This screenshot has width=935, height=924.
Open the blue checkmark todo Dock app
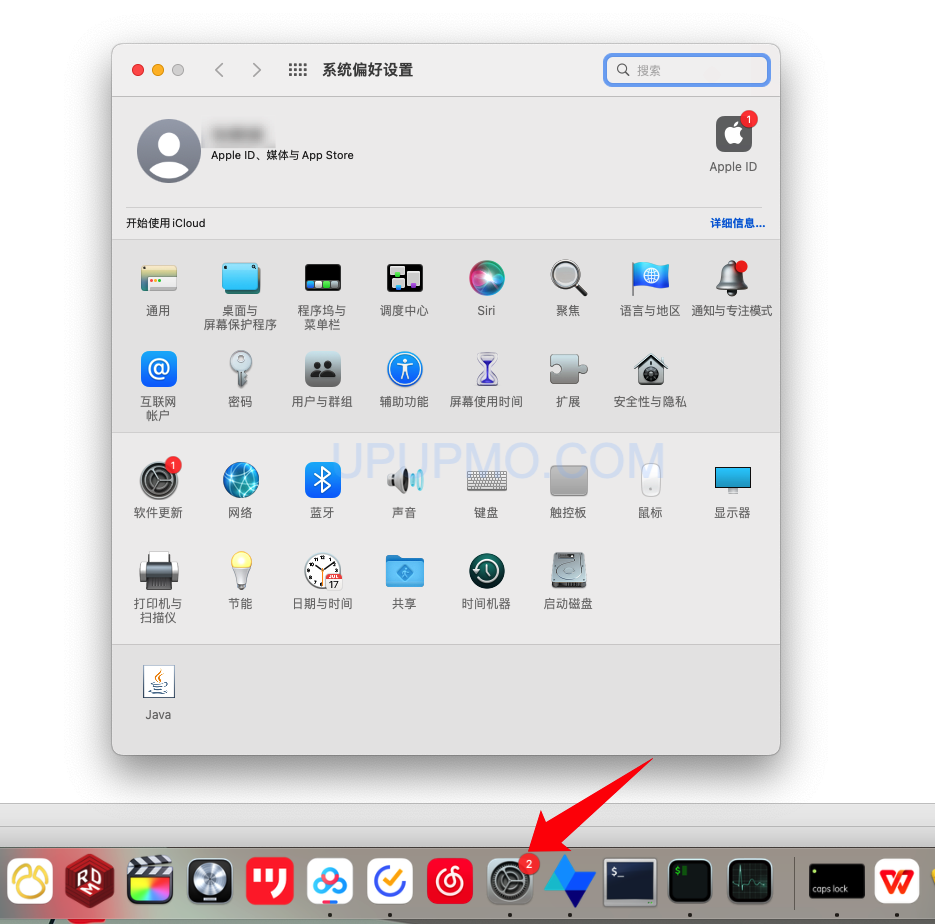(x=390, y=881)
